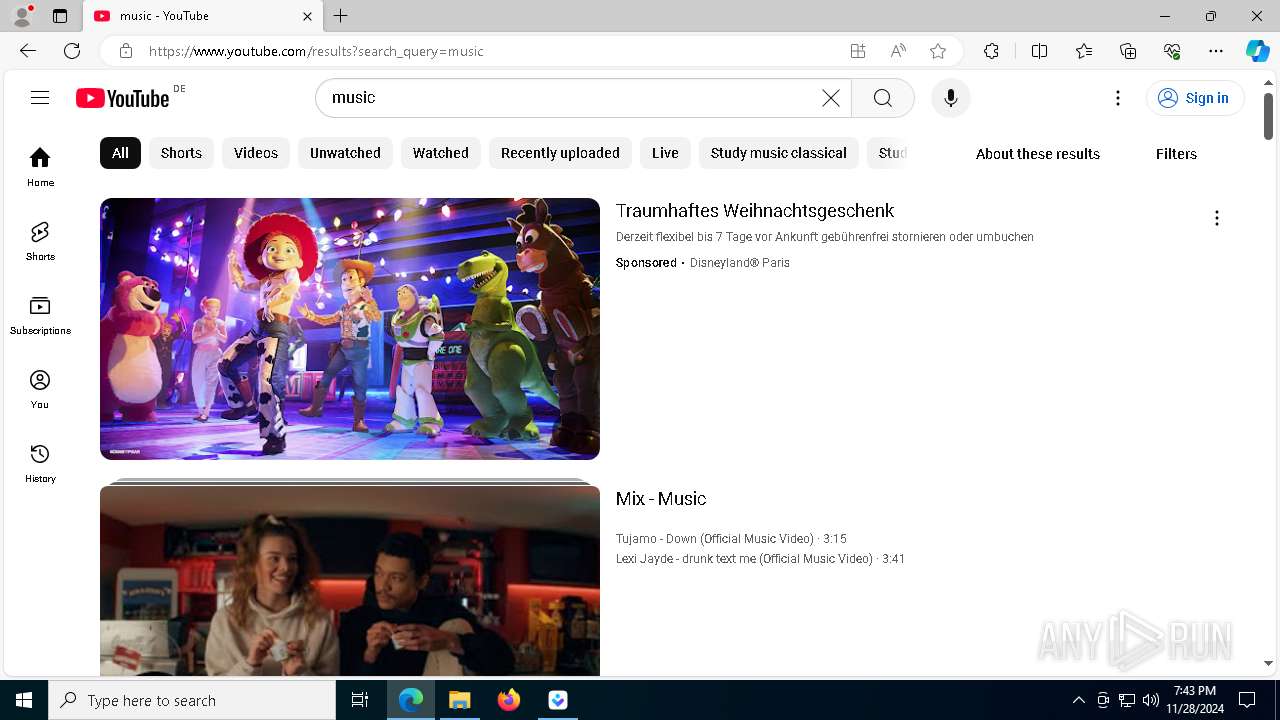Open Subscriptions in sidebar
1280x720 pixels.
(x=40, y=315)
